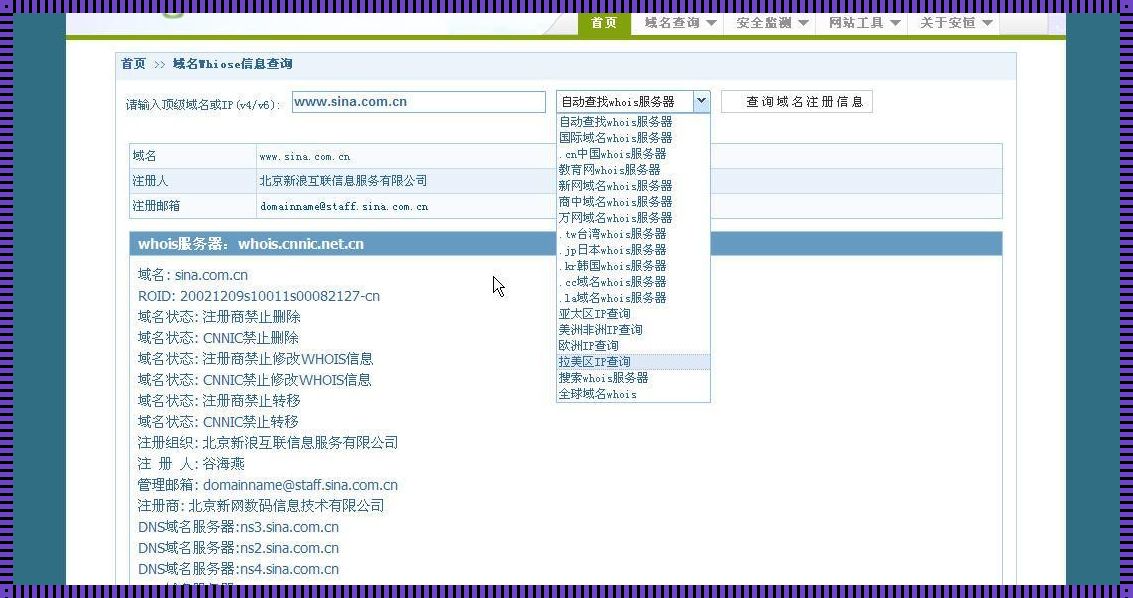Image resolution: width=1133 pixels, height=598 pixels.
Task: Click 域名状态: CNNIC禁止修改WHOIS信息 line
Action: (254, 380)
